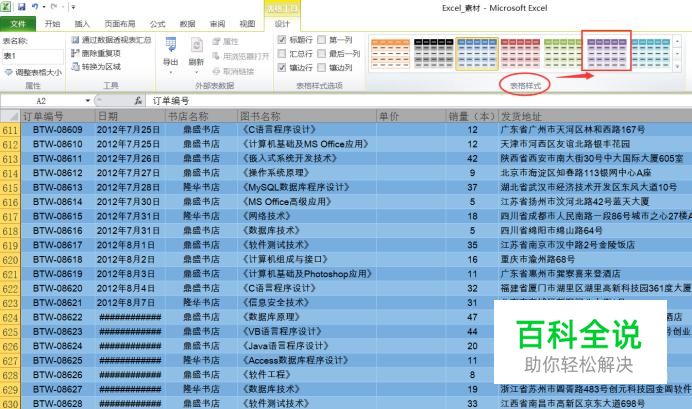The width and height of the screenshot is (692, 409).
Task: Click the Name Box showing A2
Action: [x=42, y=101]
